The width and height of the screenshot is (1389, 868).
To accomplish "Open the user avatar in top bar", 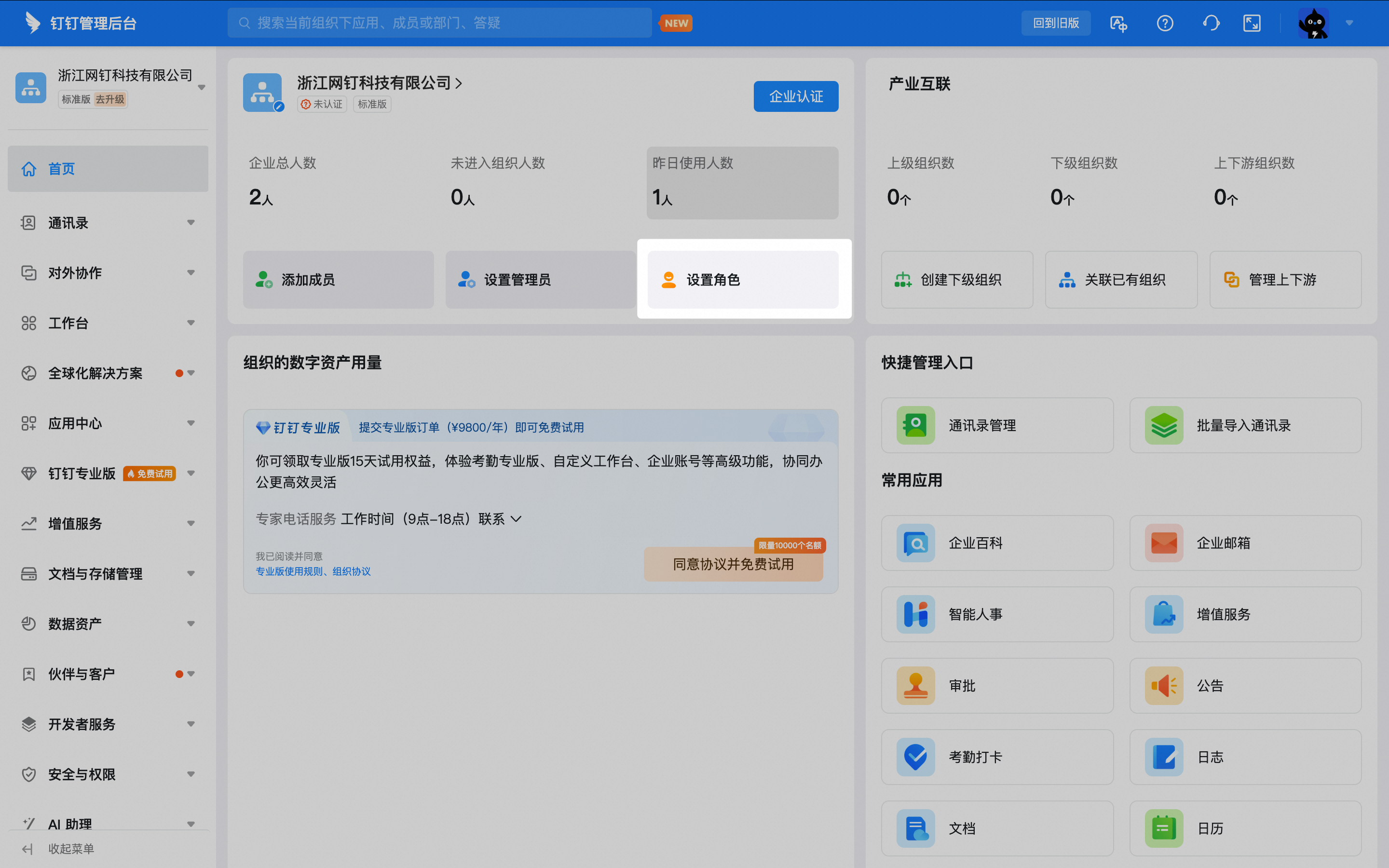I will click(1314, 24).
